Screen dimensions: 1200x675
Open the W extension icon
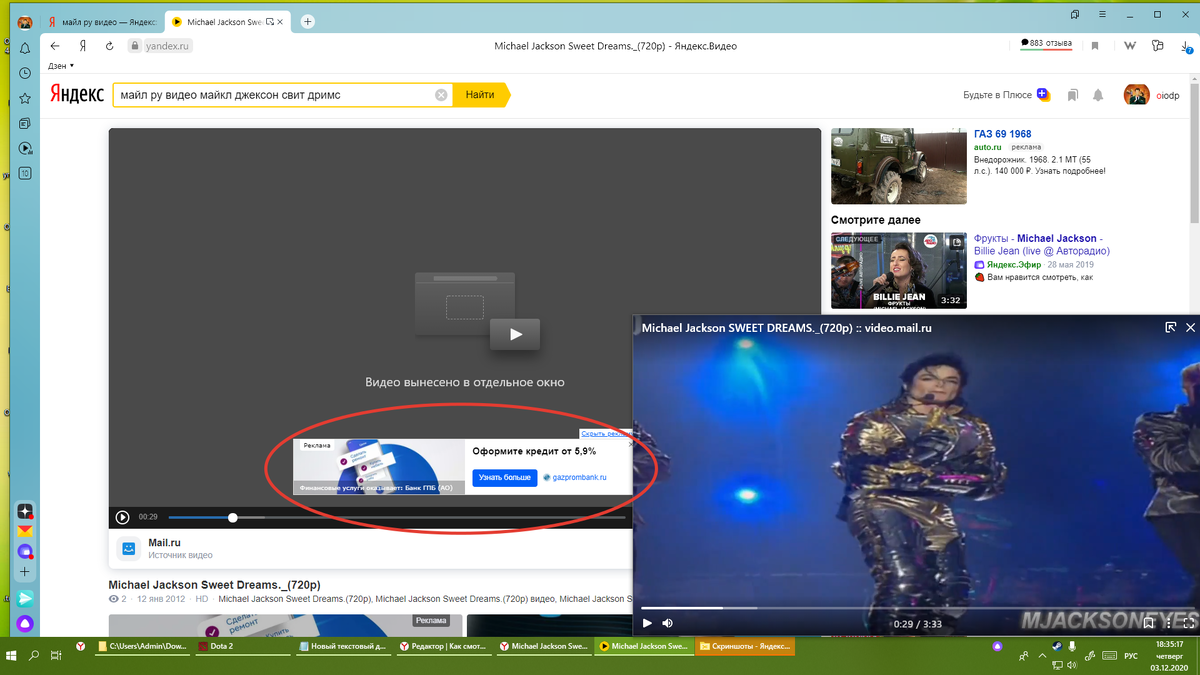pos(1129,46)
